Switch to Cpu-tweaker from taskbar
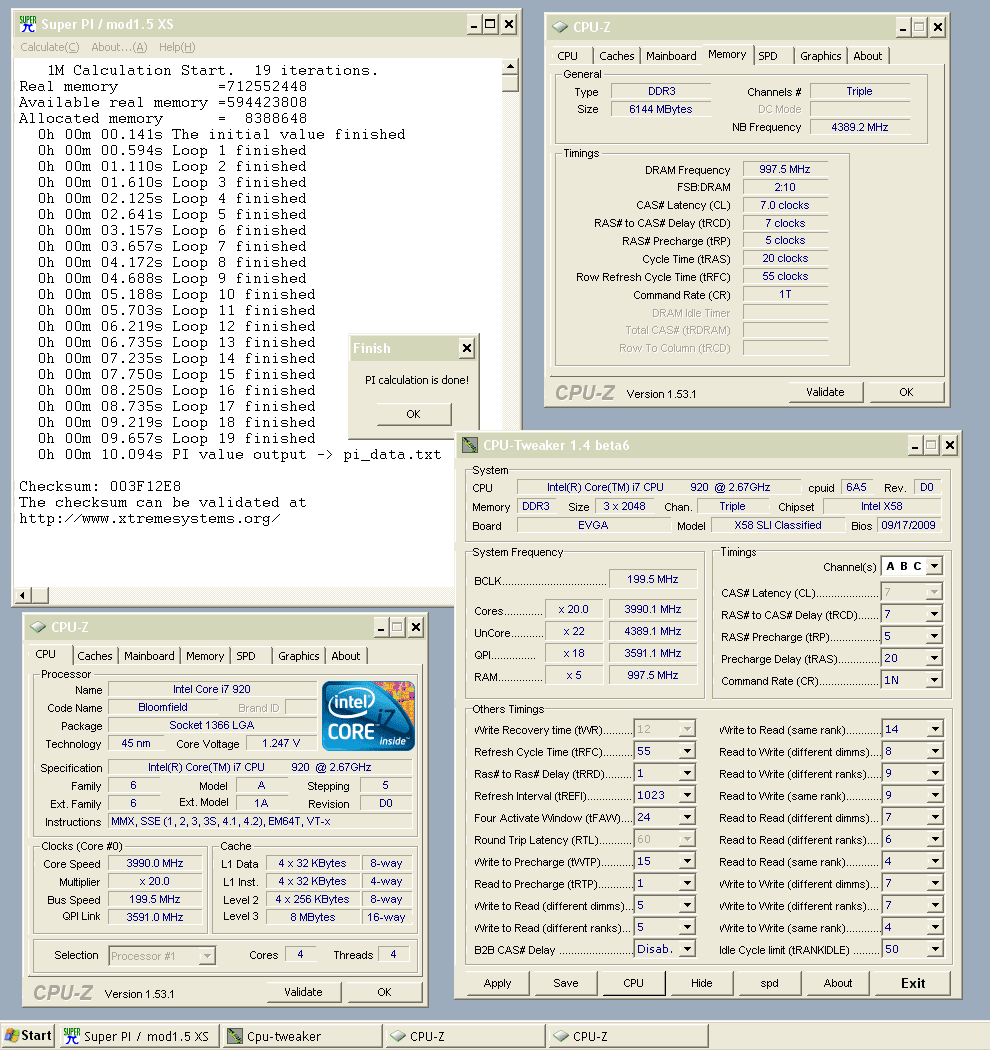The width and height of the screenshot is (990, 1050). pos(301,1036)
